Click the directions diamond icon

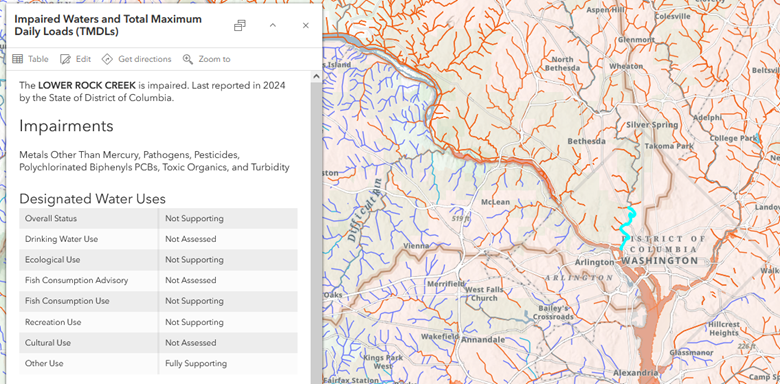coord(107,59)
